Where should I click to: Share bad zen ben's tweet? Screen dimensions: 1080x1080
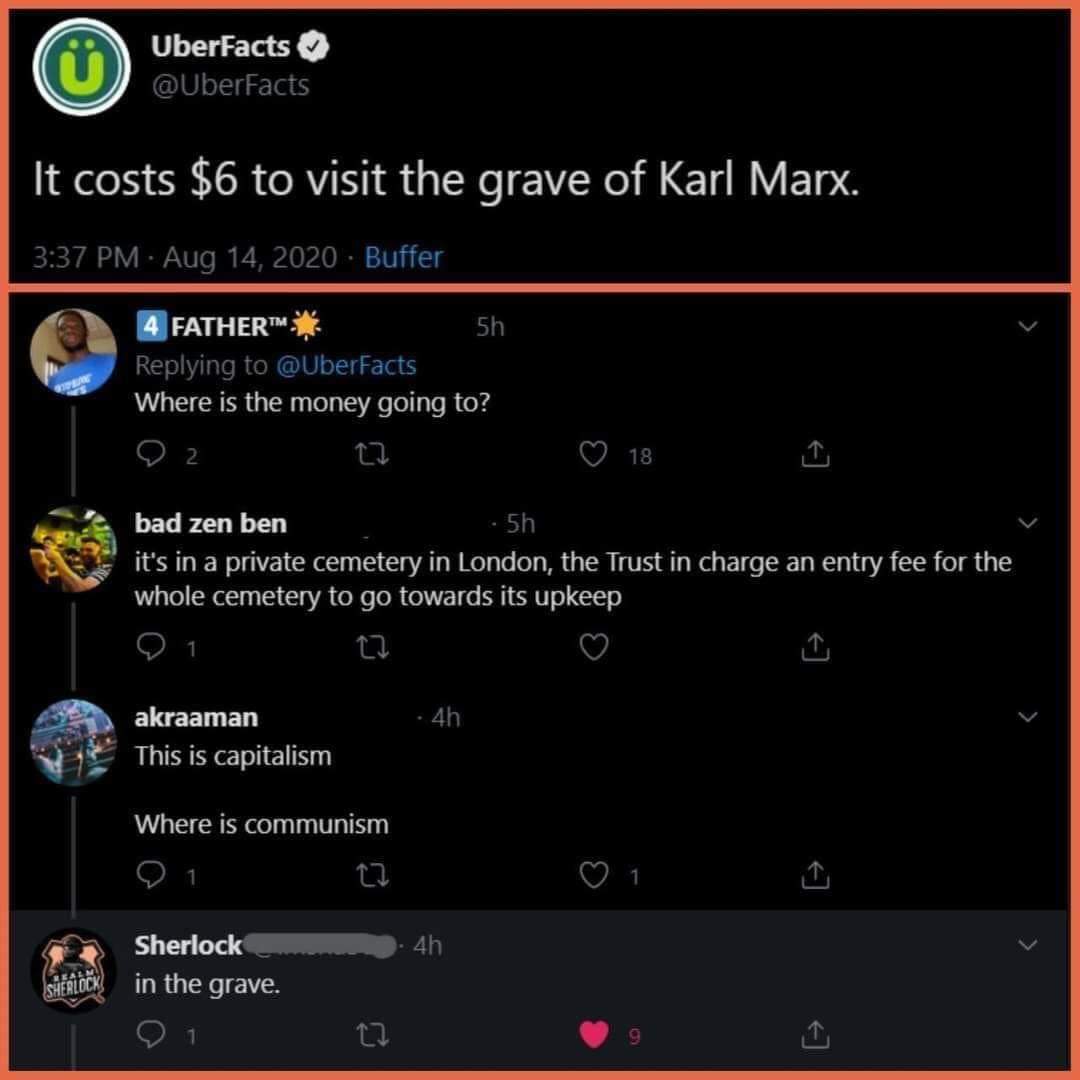click(815, 647)
